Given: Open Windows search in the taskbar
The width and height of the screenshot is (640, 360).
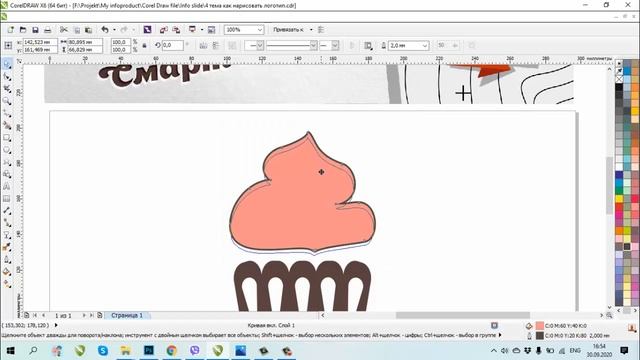Looking at the screenshot, I should 34,351.
